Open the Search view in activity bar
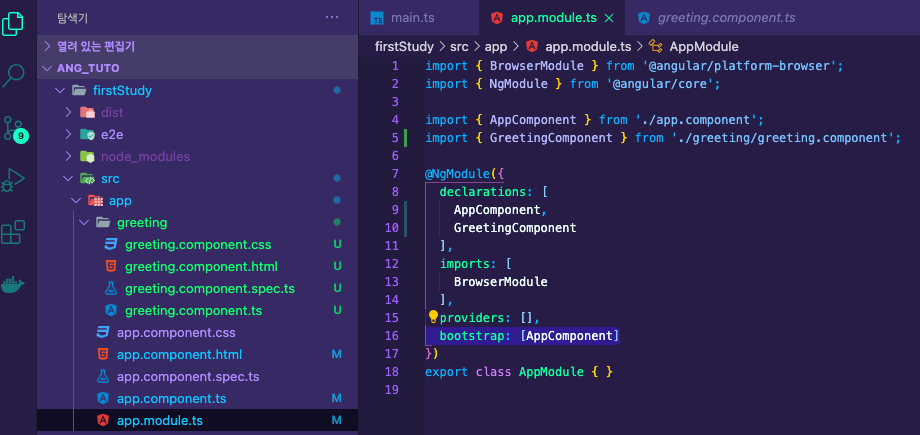 click(x=13, y=75)
